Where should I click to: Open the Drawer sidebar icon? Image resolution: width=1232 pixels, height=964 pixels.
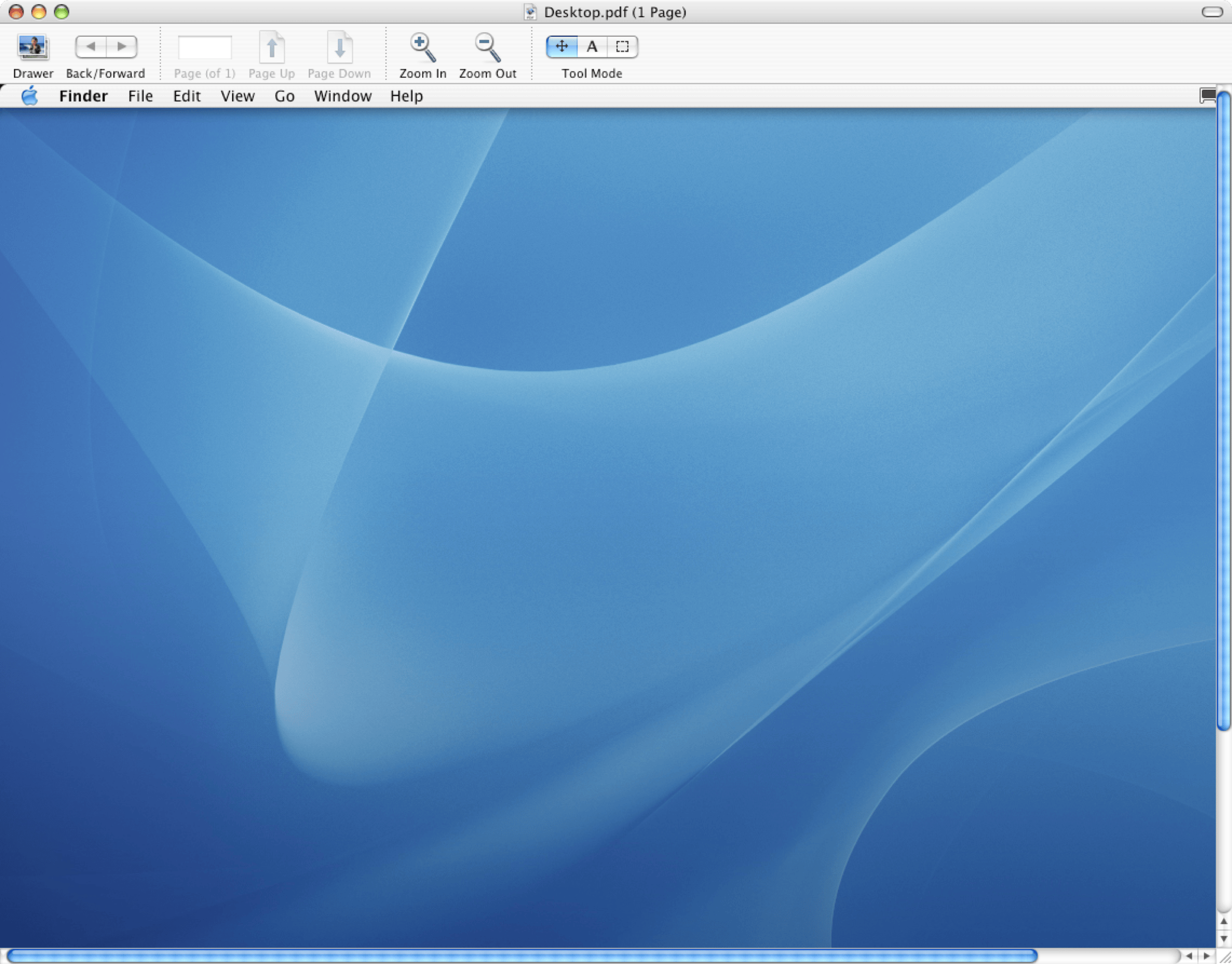click(33, 47)
